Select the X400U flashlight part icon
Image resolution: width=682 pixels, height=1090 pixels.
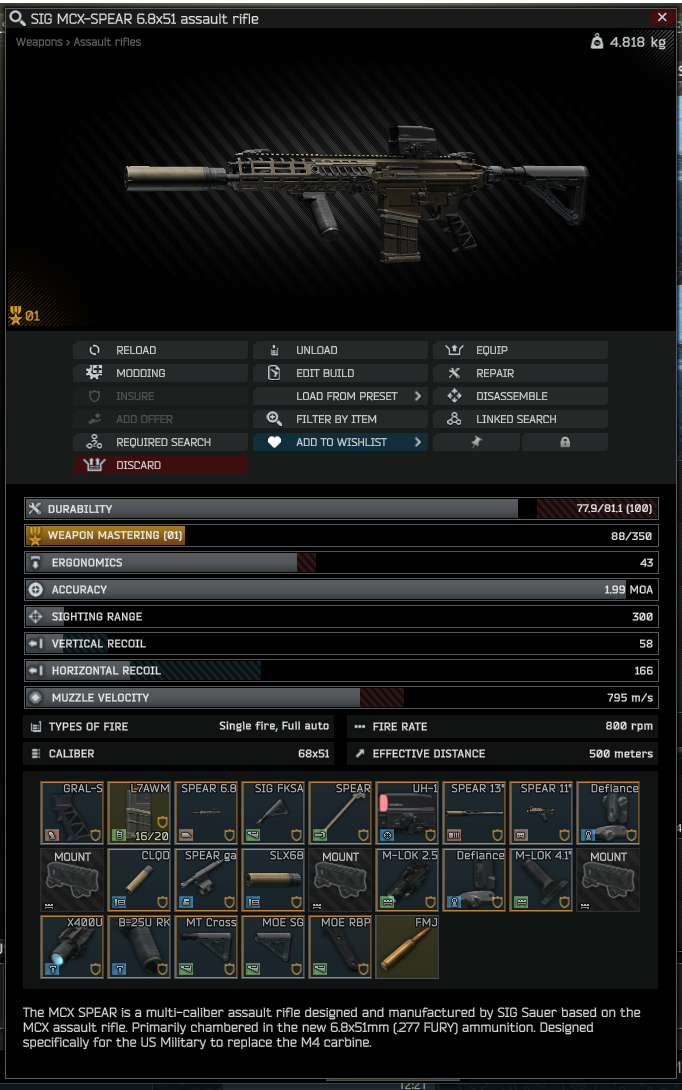[x=72, y=947]
